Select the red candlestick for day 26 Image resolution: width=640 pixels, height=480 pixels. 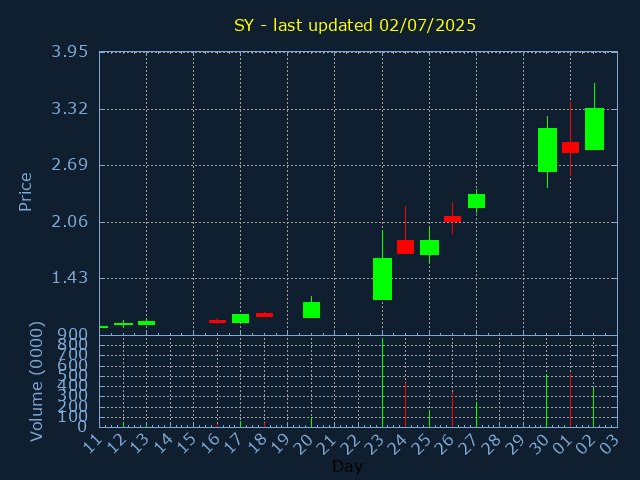[452, 219]
